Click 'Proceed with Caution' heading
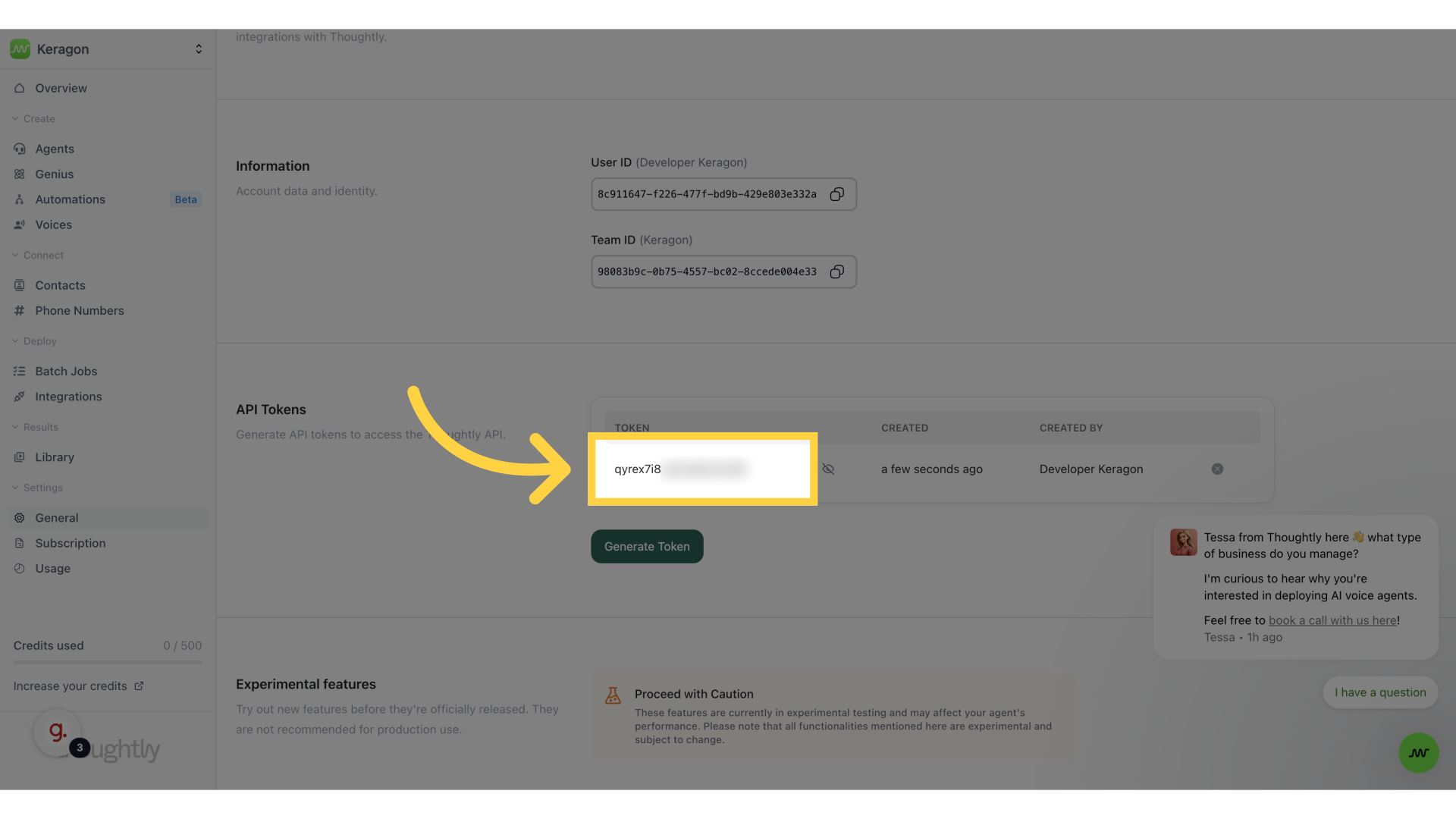Viewport: 1456px width, 819px height. pos(694,694)
